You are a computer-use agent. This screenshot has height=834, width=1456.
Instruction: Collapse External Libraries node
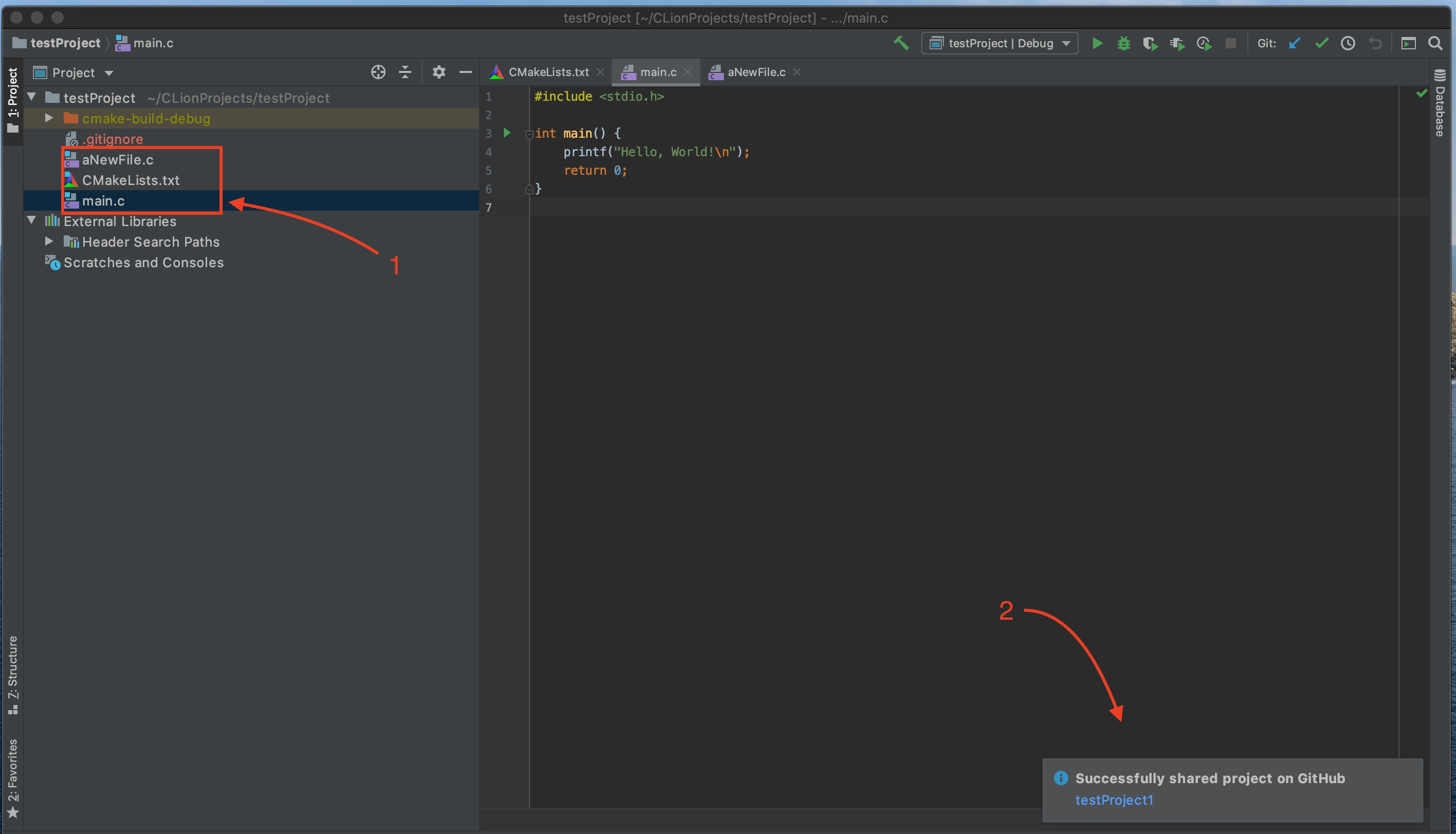pyautogui.click(x=32, y=220)
